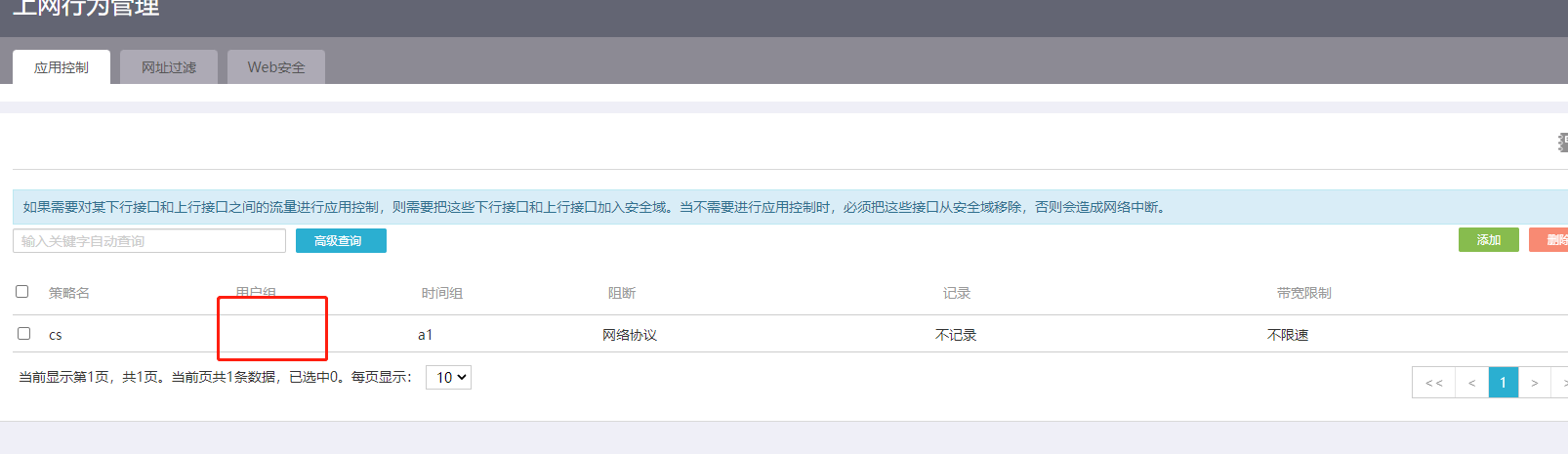Viewport: 1568px width, 454px height.
Task: Click the 时间组 column header
Action: [442, 293]
